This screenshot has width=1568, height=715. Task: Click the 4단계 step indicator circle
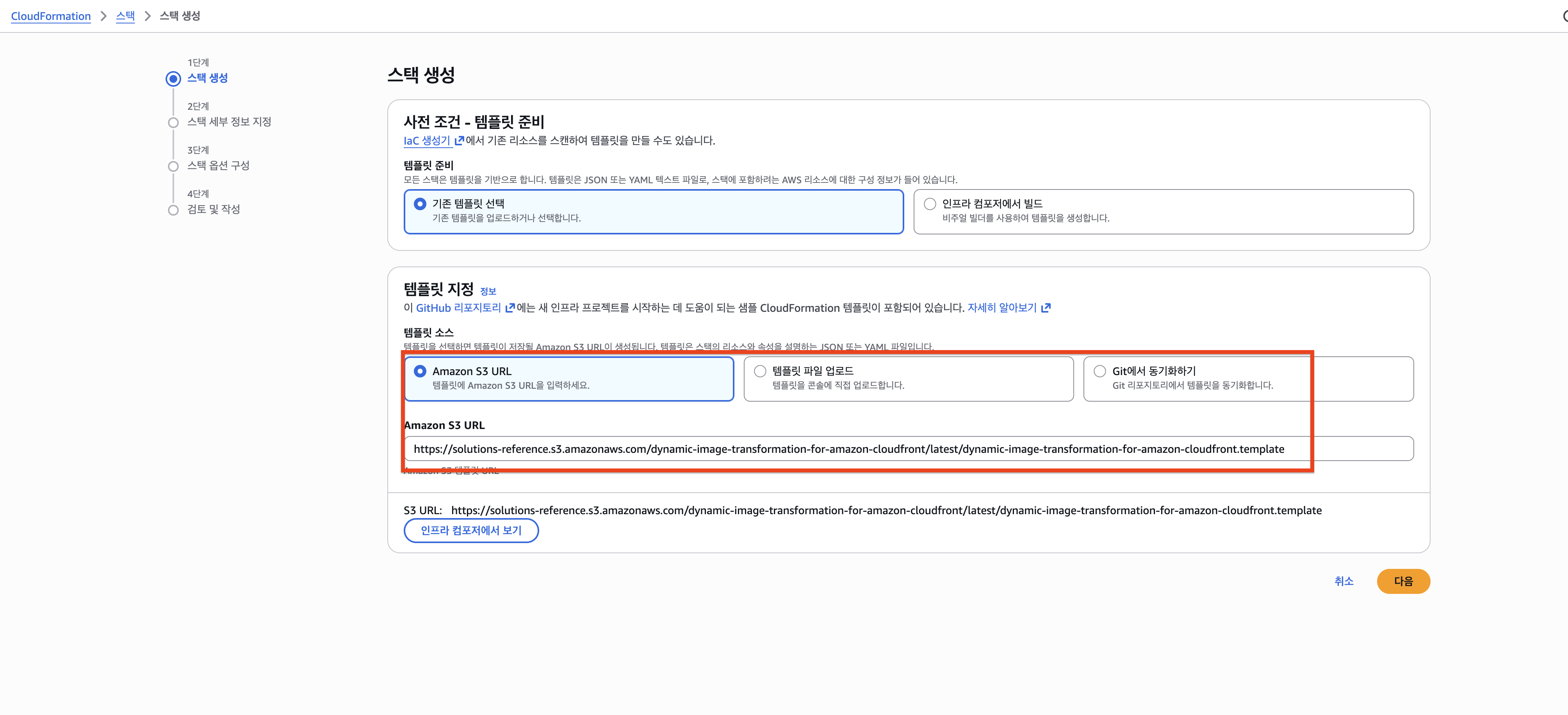173,210
